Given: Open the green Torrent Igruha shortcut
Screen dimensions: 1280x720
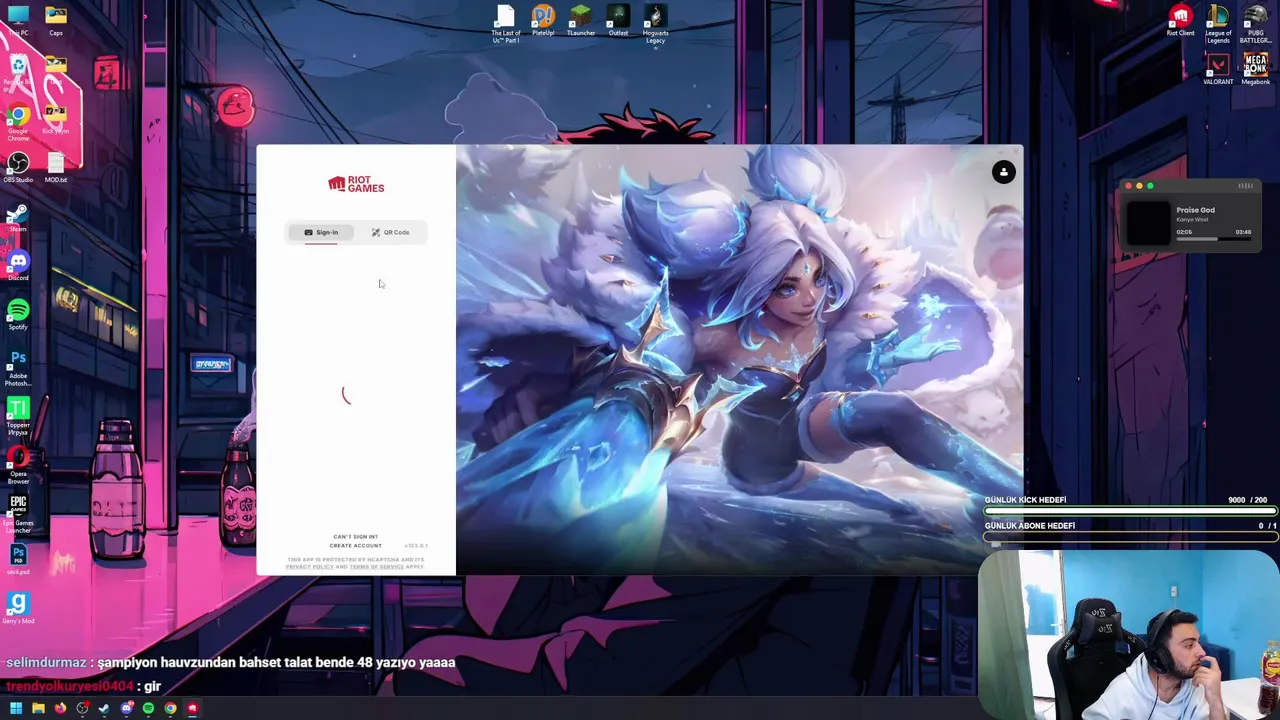Looking at the screenshot, I should (18, 414).
